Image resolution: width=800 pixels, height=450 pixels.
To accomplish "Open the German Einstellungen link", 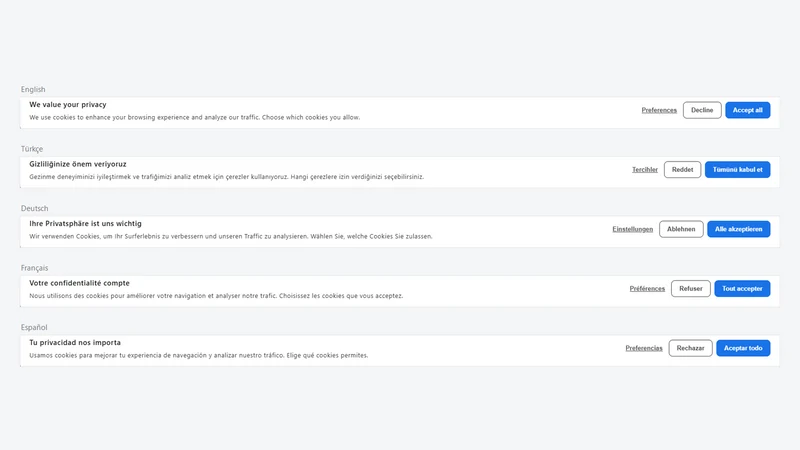I will coord(633,229).
